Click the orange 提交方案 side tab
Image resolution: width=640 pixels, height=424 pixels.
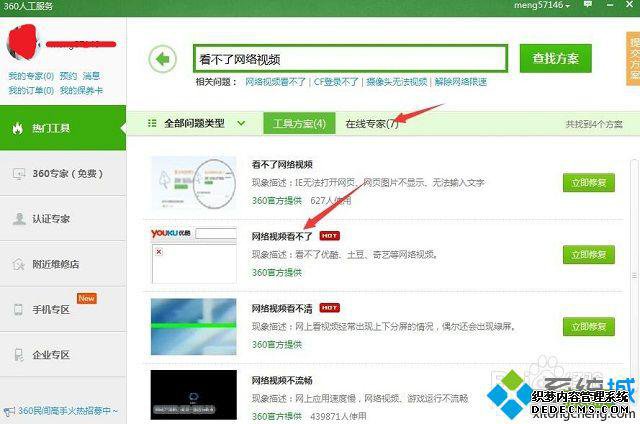coord(633,59)
